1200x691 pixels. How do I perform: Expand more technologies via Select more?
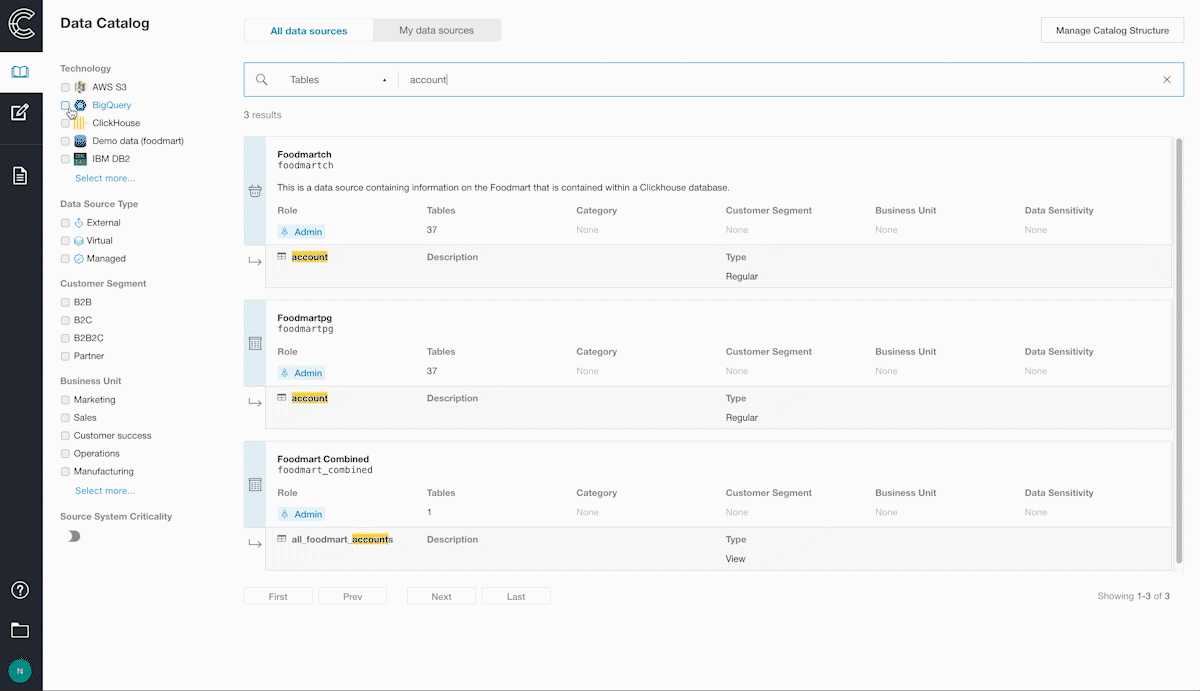pyautogui.click(x=105, y=178)
